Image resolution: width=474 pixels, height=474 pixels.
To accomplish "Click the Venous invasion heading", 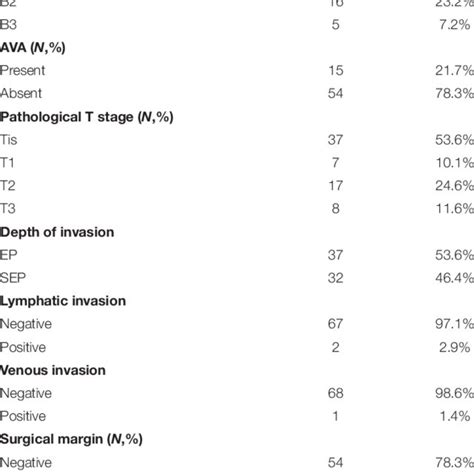I will (53, 370).
